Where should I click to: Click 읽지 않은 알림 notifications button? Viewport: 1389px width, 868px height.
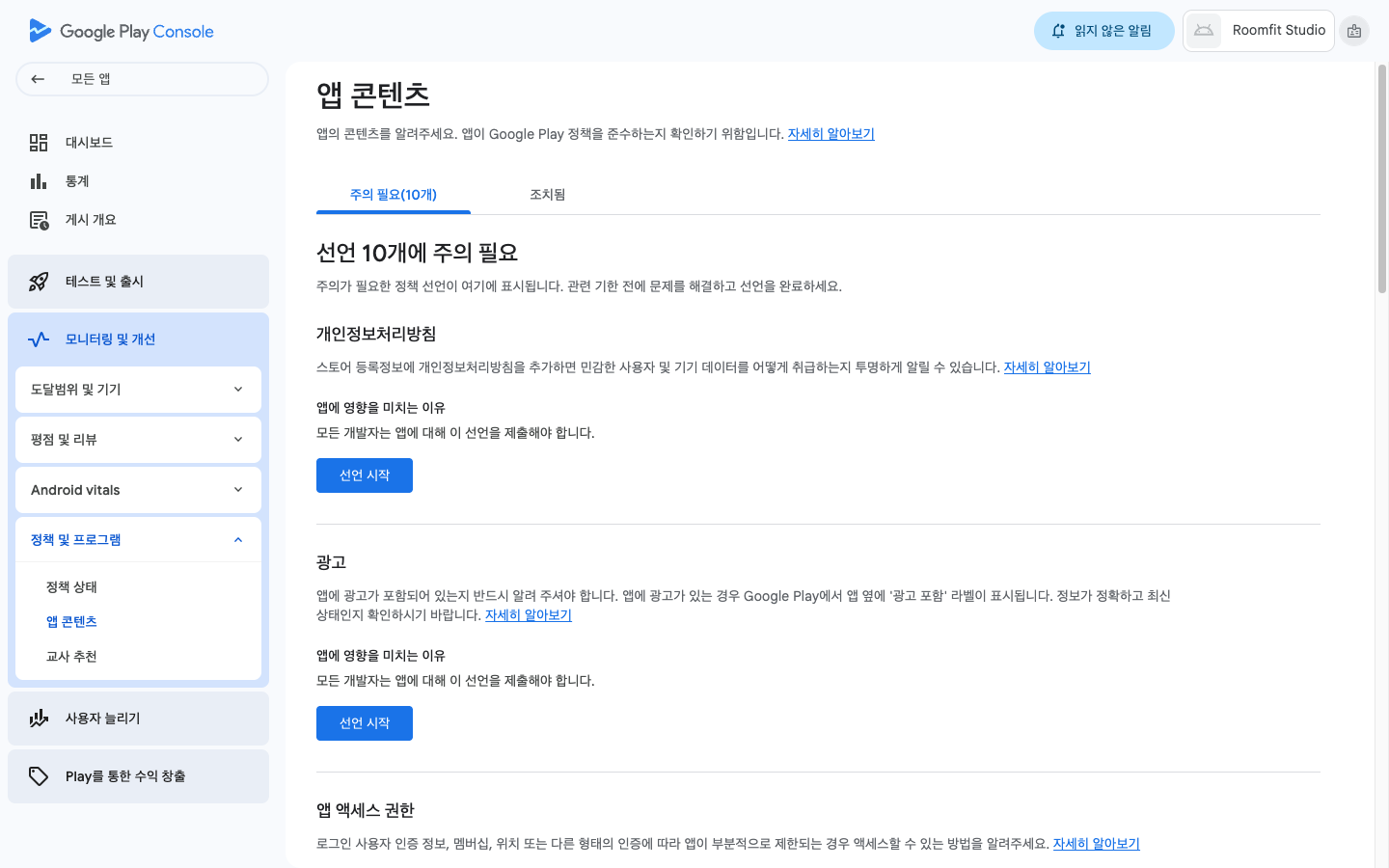1103,31
